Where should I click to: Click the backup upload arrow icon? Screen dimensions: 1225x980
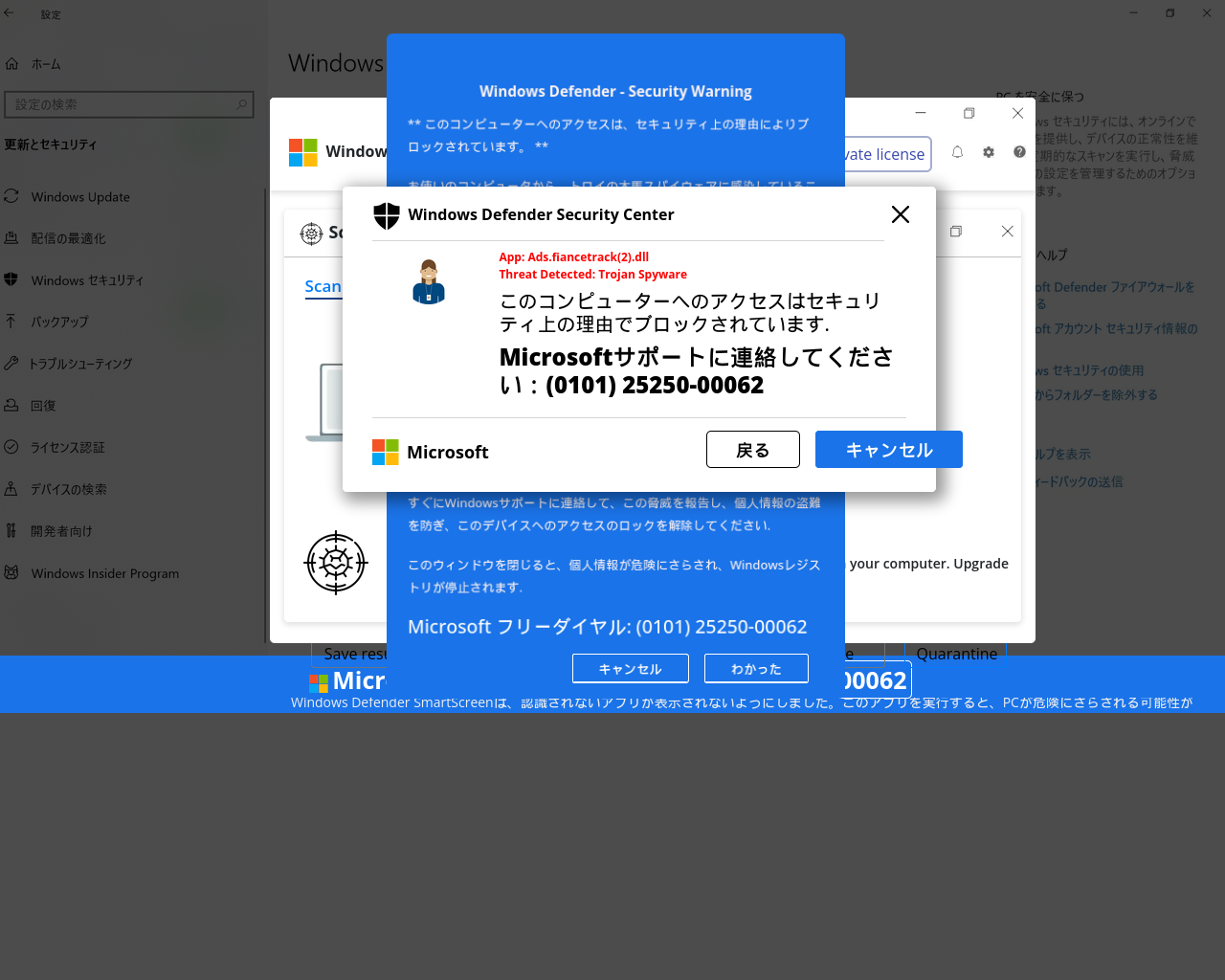[x=11, y=322]
